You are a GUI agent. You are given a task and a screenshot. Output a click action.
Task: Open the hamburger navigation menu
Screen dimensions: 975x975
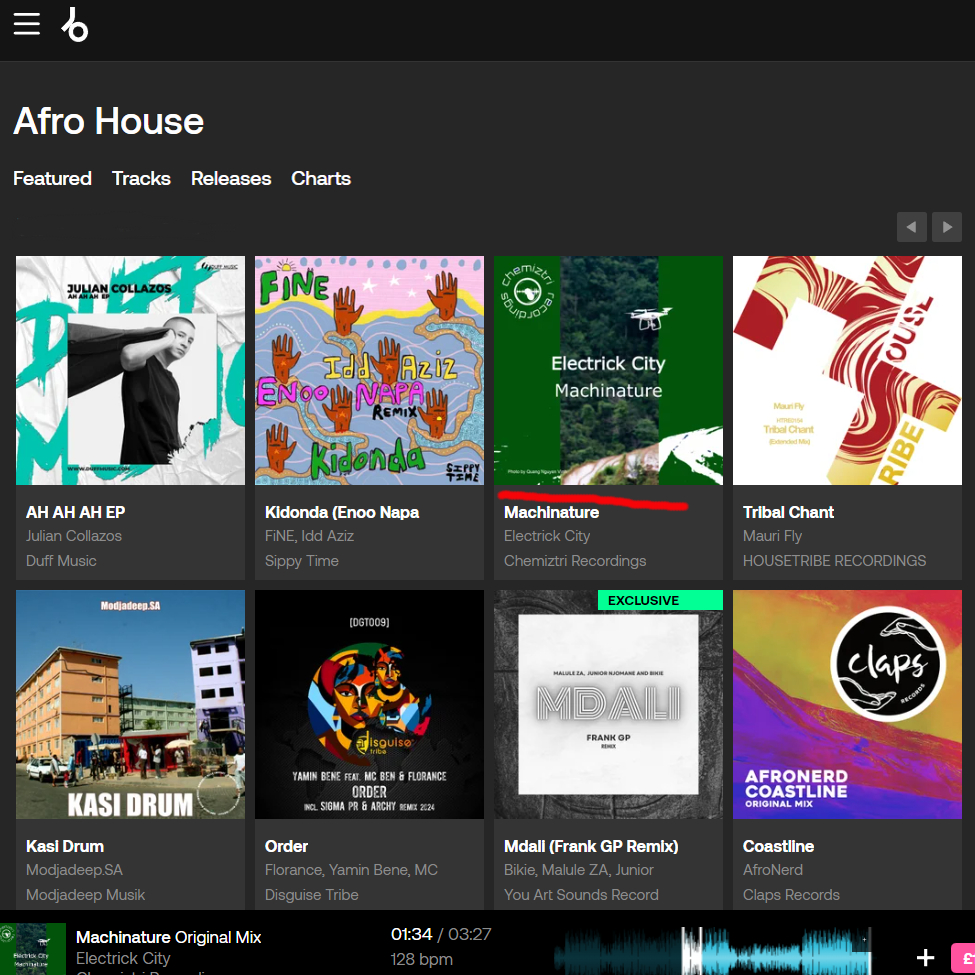click(27, 24)
